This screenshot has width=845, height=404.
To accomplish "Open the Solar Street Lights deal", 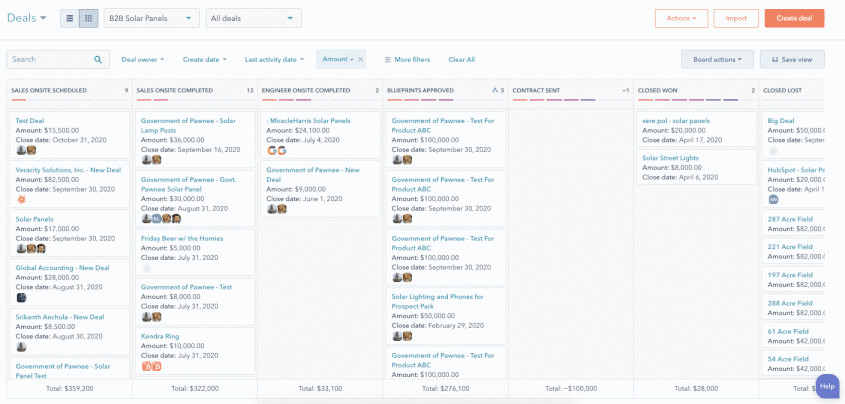I will pyautogui.click(x=670, y=158).
